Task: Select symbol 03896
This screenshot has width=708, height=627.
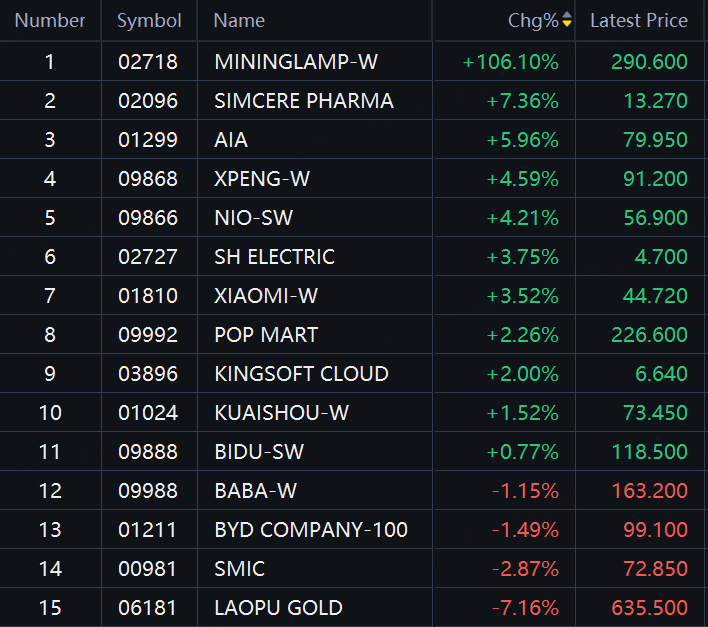Action: [x=148, y=374]
